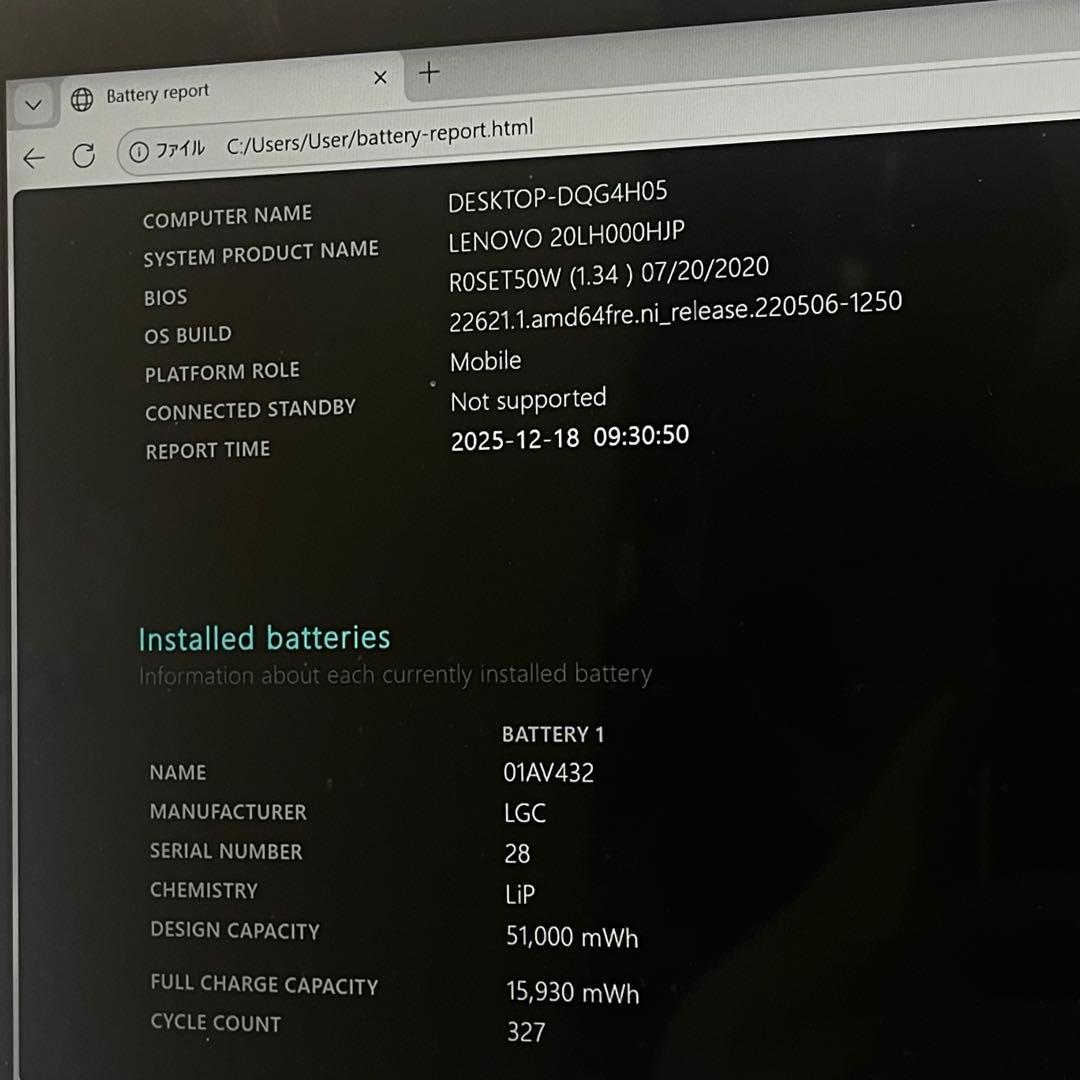The height and width of the screenshot is (1080, 1080).
Task: Open the tab search chevron dropdown
Action: coord(33,105)
